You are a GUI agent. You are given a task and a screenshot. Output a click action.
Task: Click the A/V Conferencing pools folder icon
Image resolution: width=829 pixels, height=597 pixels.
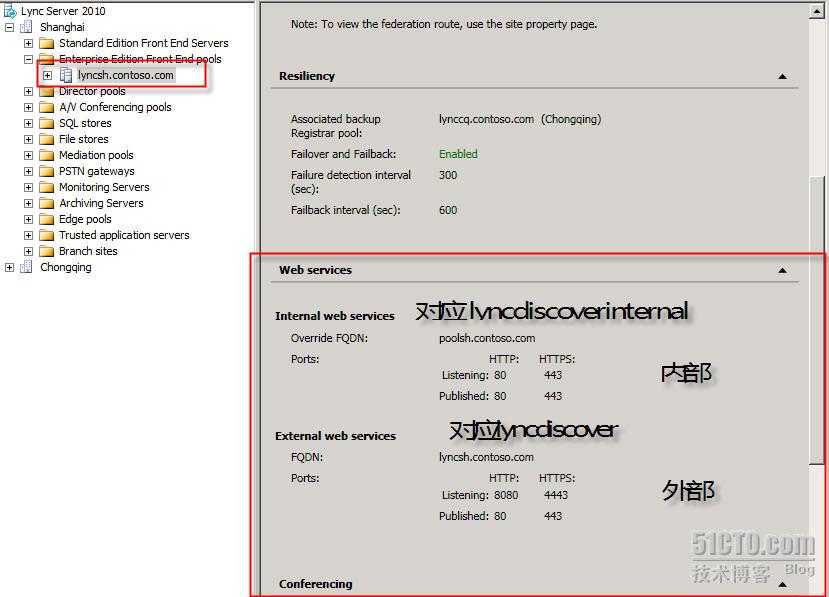[47, 107]
